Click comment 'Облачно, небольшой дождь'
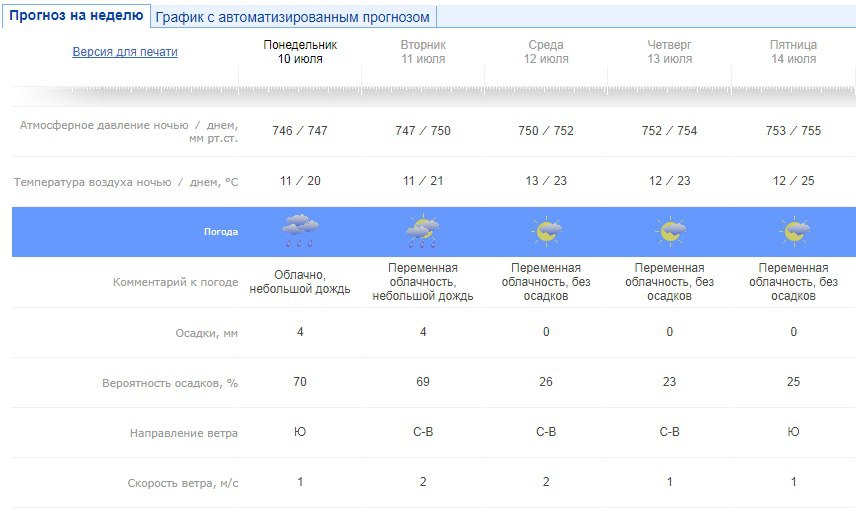Screen dimensions: 856x511 300,282
